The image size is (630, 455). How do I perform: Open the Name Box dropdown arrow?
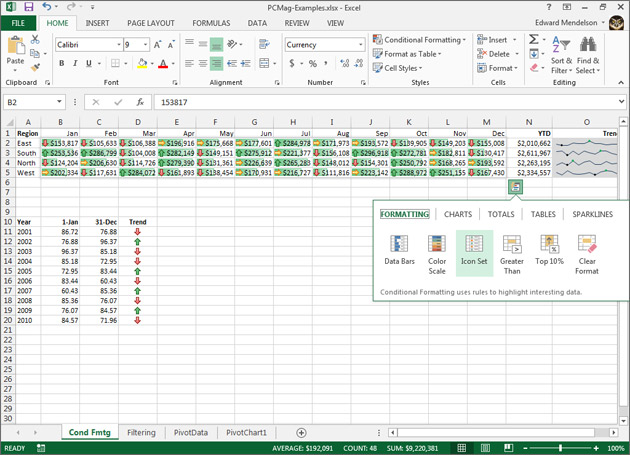pos(59,102)
